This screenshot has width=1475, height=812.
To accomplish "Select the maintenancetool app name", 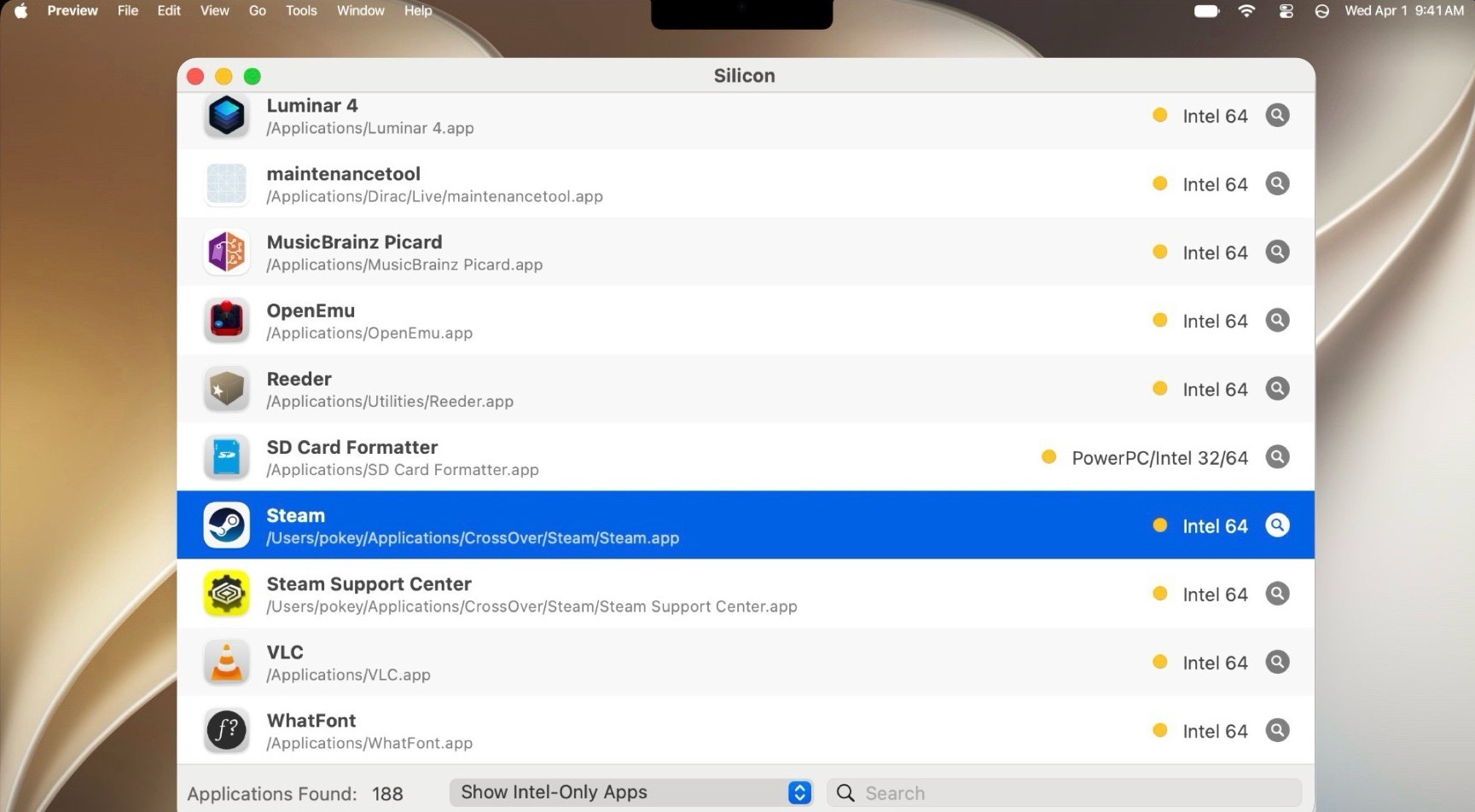I will pyautogui.click(x=344, y=174).
